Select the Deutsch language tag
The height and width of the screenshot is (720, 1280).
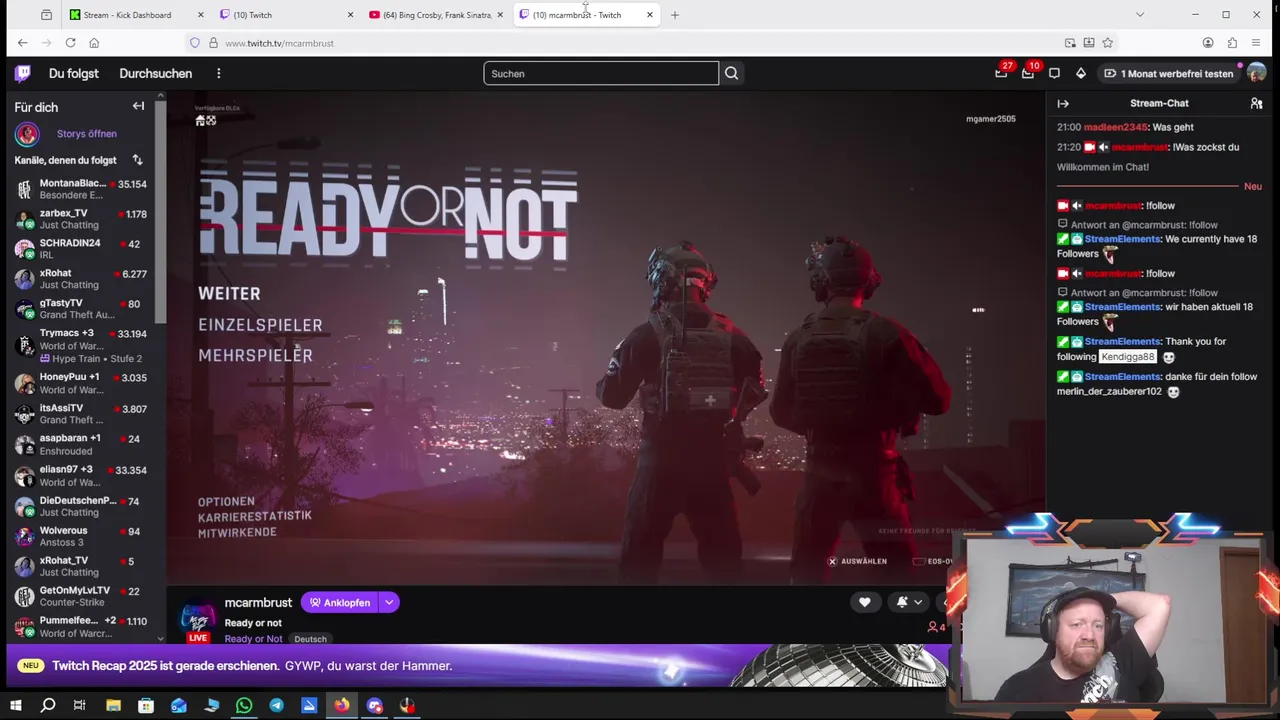[310, 639]
